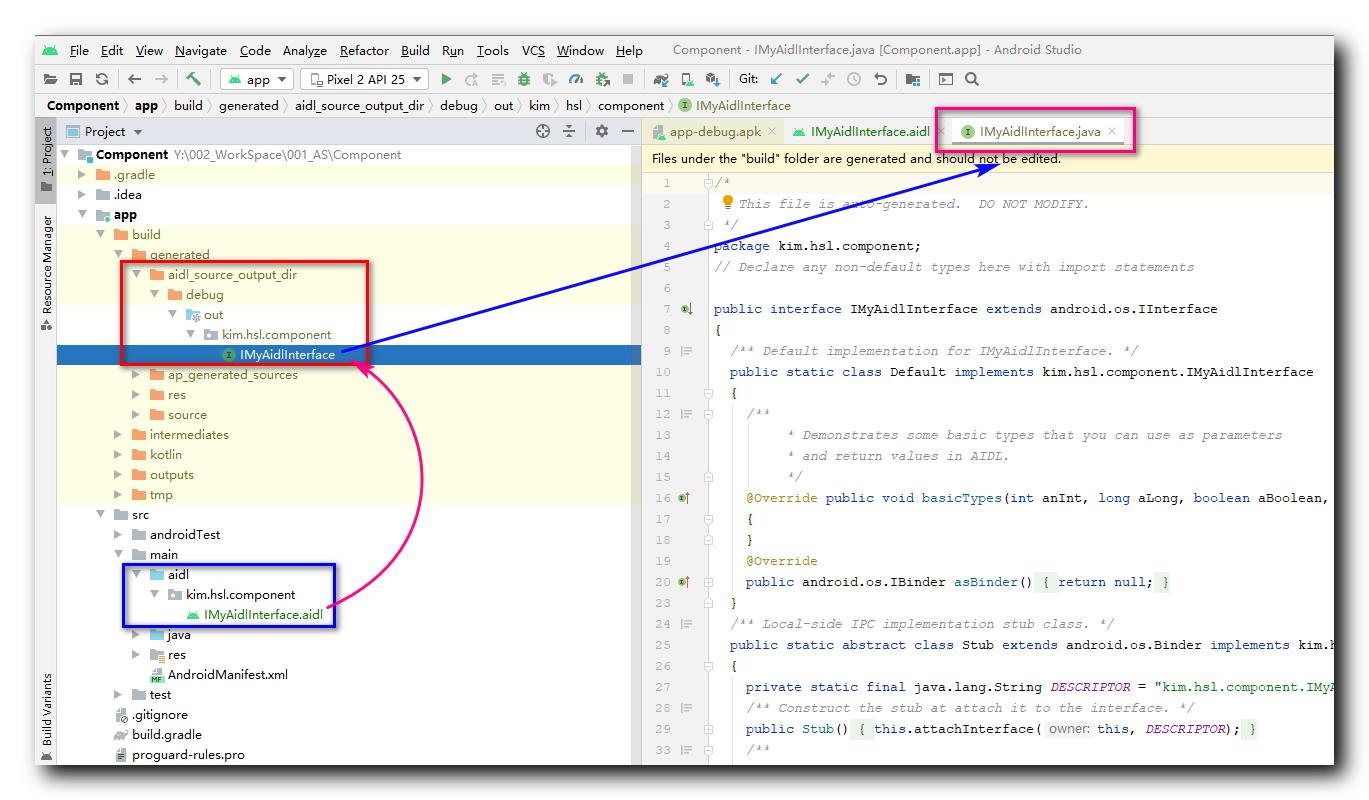Open the profiler gauge icon

pyautogui.click(x=576, y=79)
